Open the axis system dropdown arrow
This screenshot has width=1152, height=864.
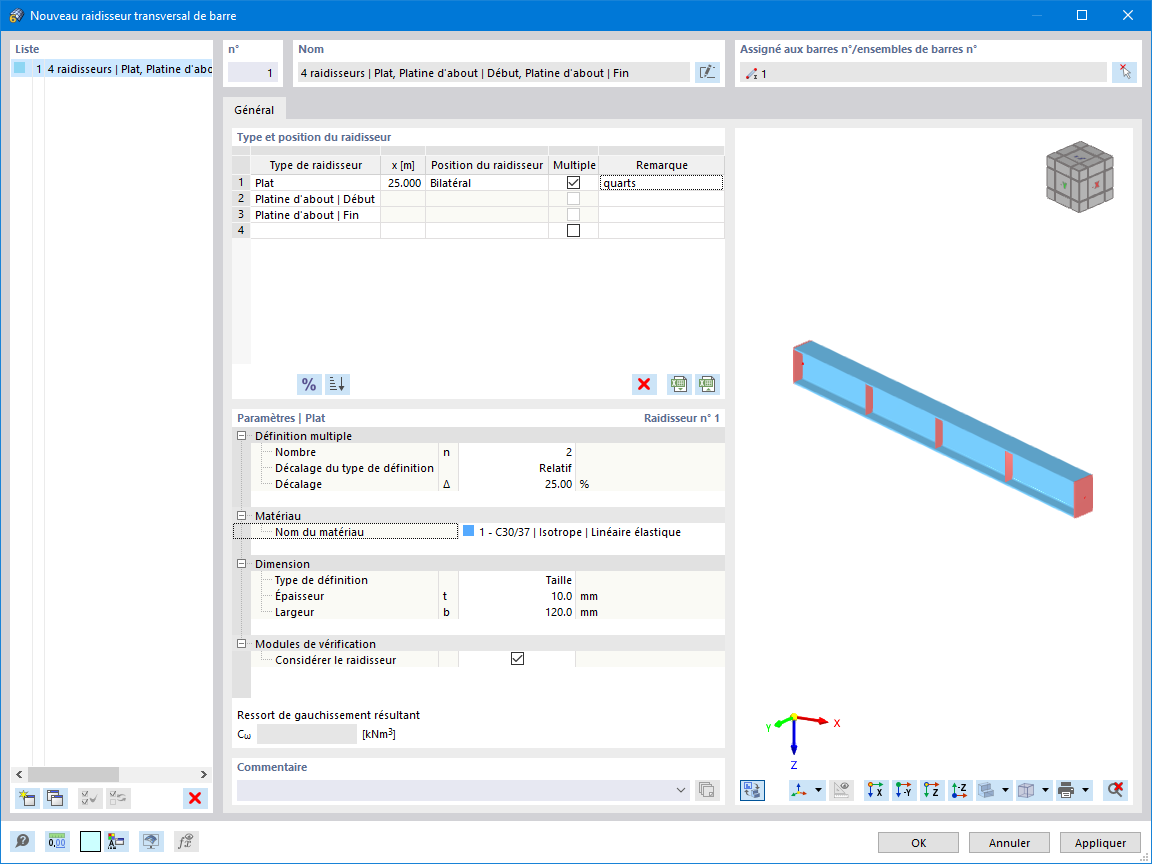point(818,790)
